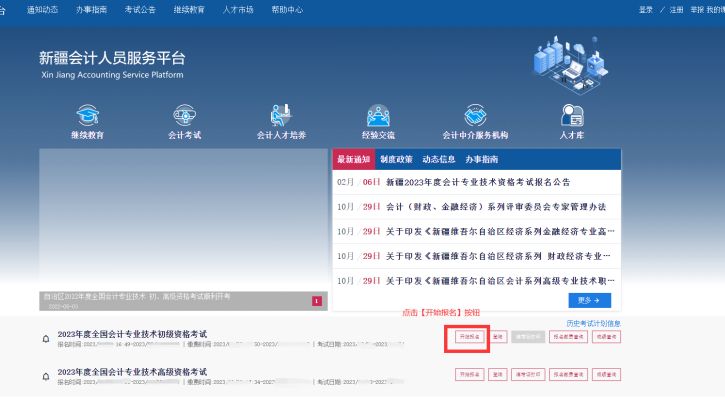Open the notice about 会计系列高级专业技术职
725x398 pixels.
click(500, 281)
